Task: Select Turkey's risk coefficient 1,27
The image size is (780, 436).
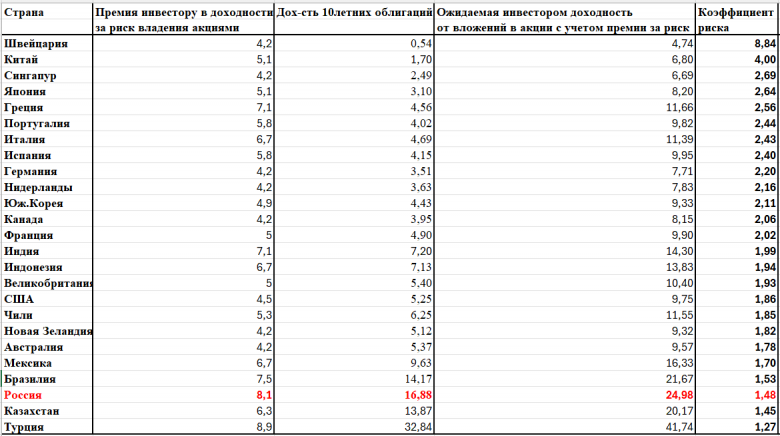Action: tap(765, 427)
